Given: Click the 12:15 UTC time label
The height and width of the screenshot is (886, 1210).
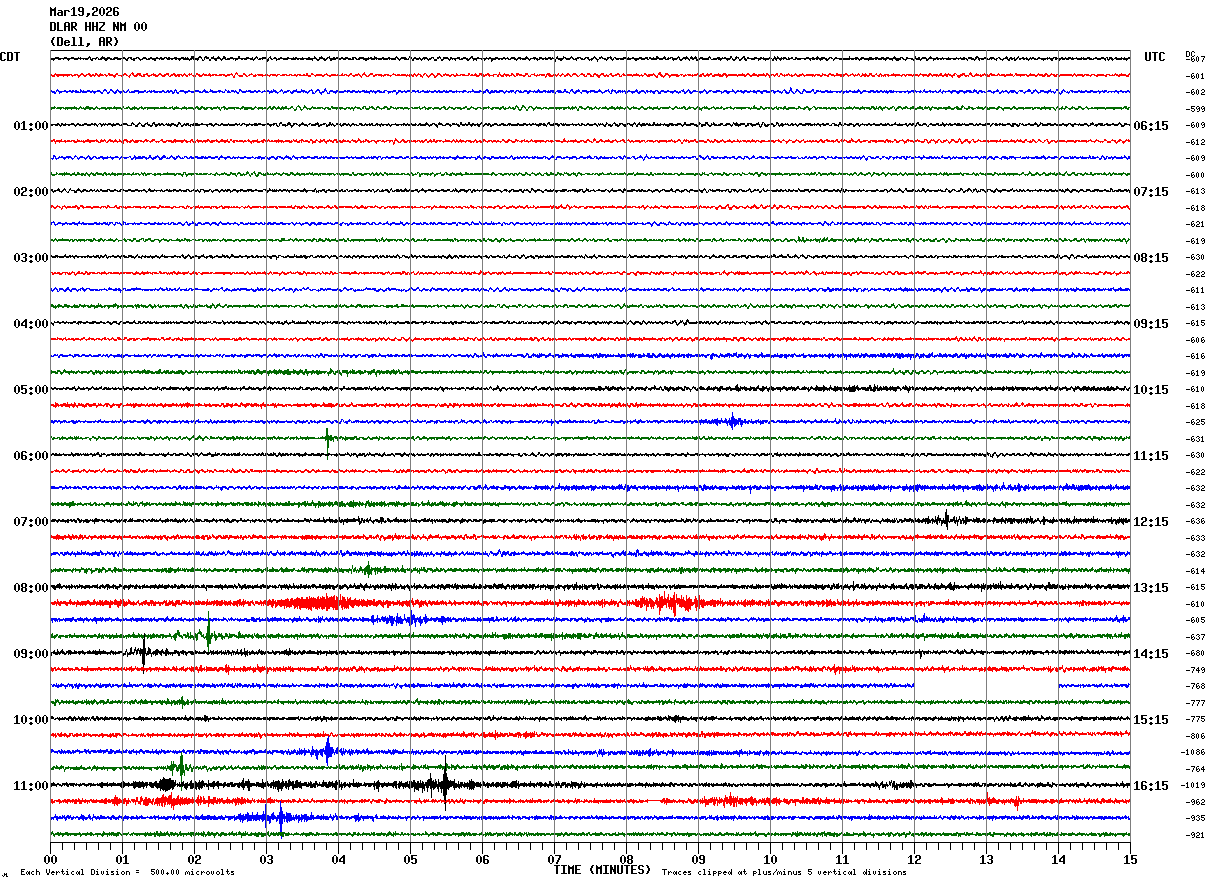Looking at the screenshot, I should tap(1151, 522).
